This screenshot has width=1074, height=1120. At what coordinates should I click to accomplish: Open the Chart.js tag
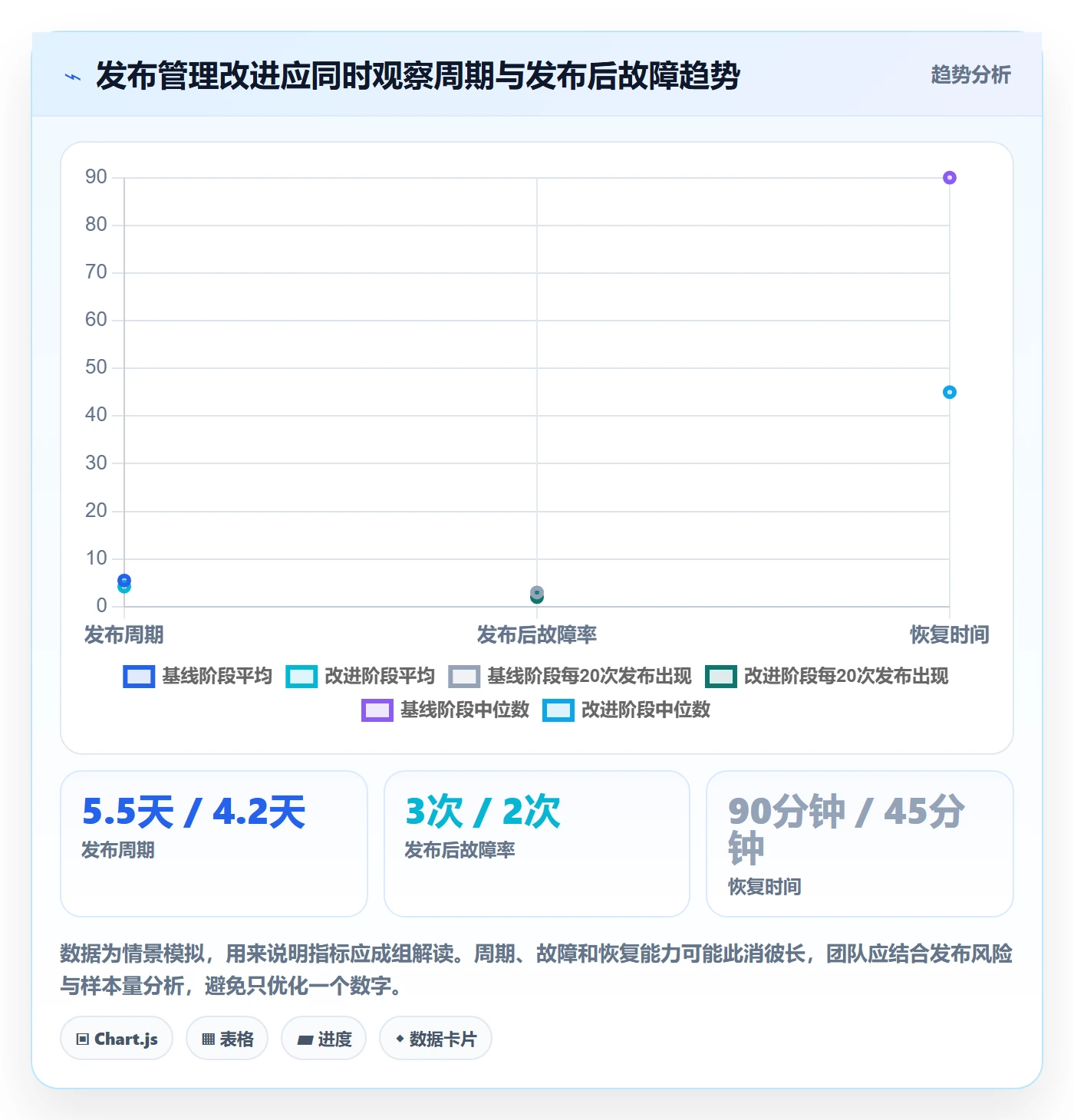click(117, 1039)
